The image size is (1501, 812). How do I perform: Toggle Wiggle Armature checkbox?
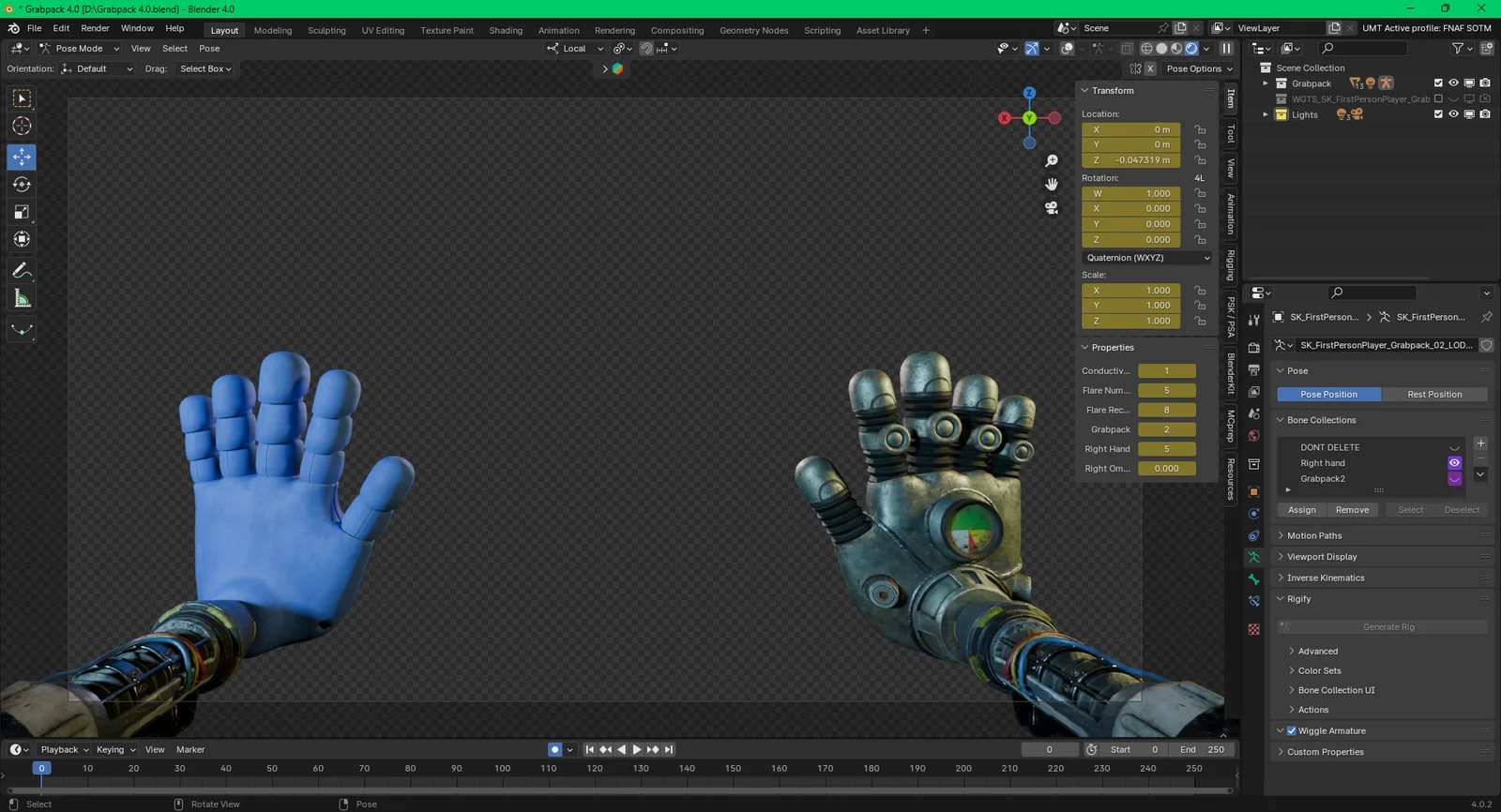pos(1292,730)
